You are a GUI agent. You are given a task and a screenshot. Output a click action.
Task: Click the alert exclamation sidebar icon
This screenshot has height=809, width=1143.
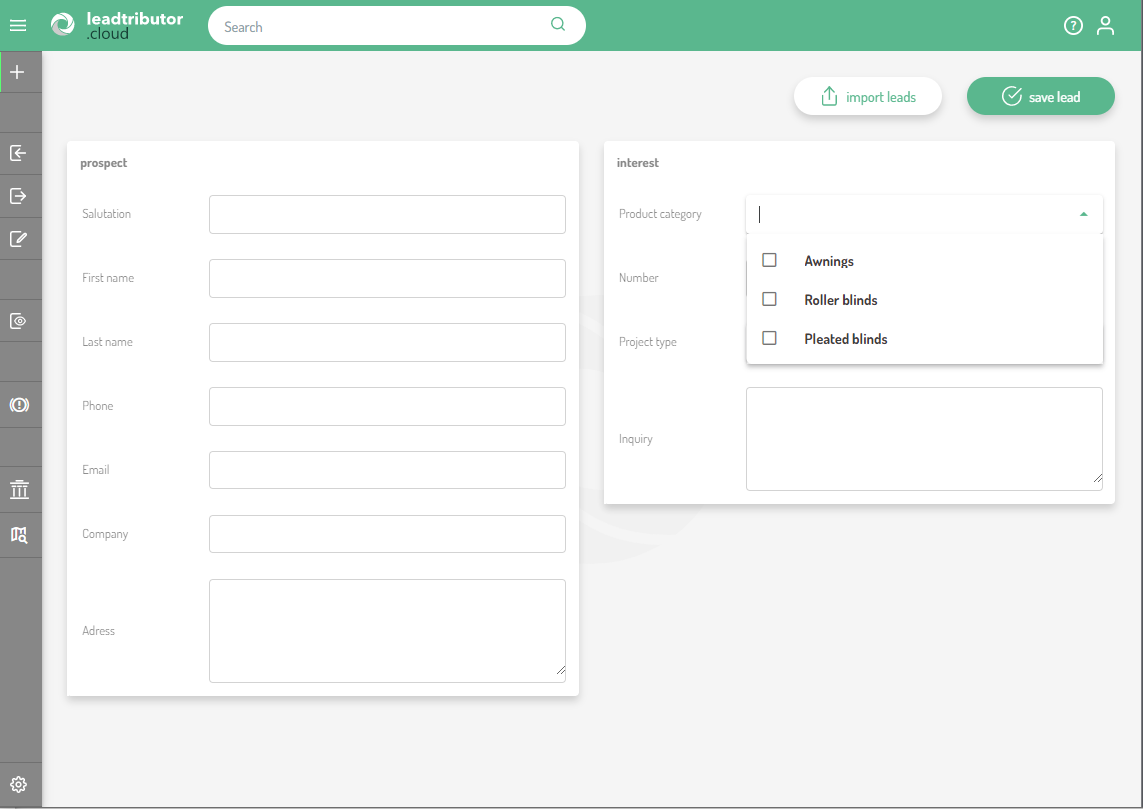[x=18, y=405]
